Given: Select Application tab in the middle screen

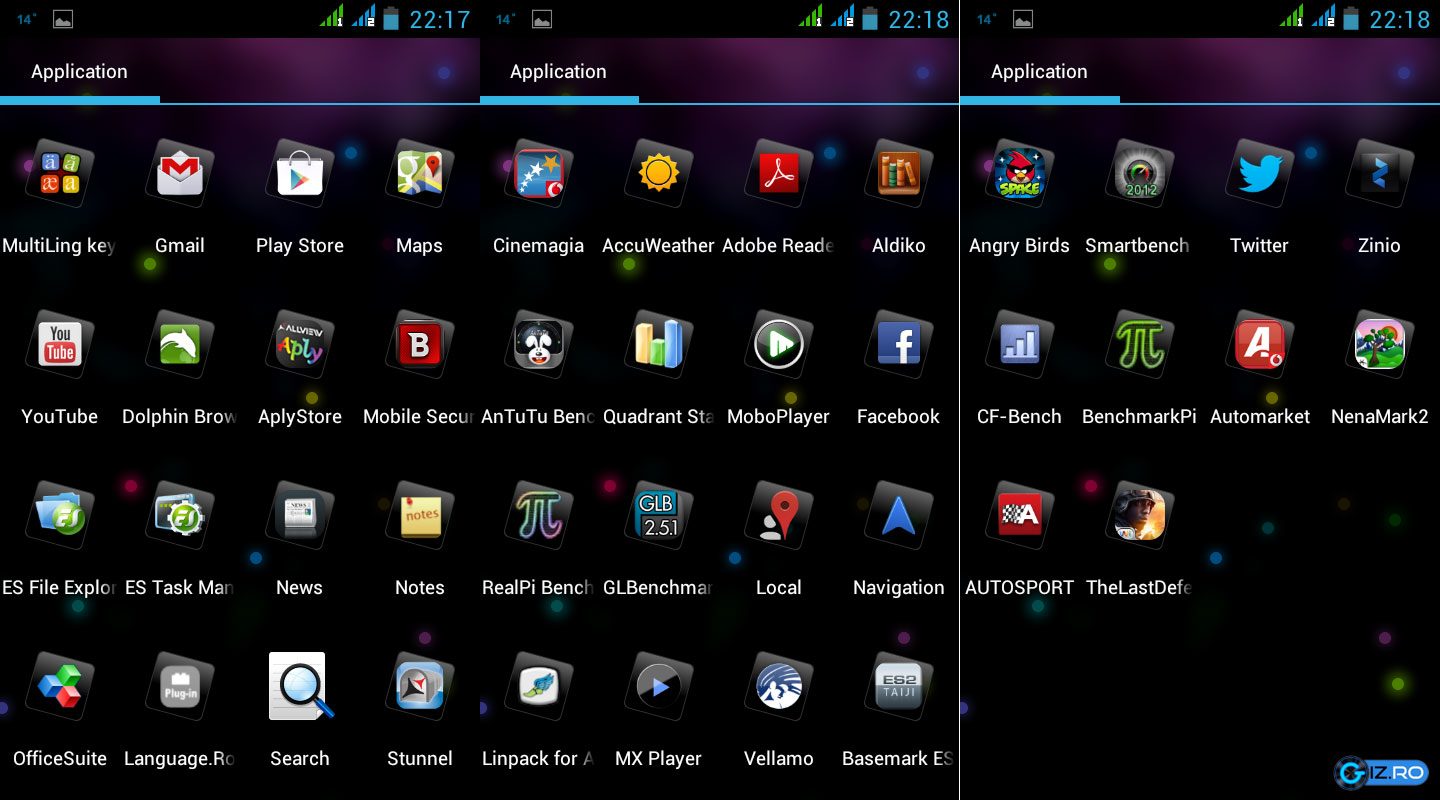Looking at the screenshot, I should coord(559,72).
